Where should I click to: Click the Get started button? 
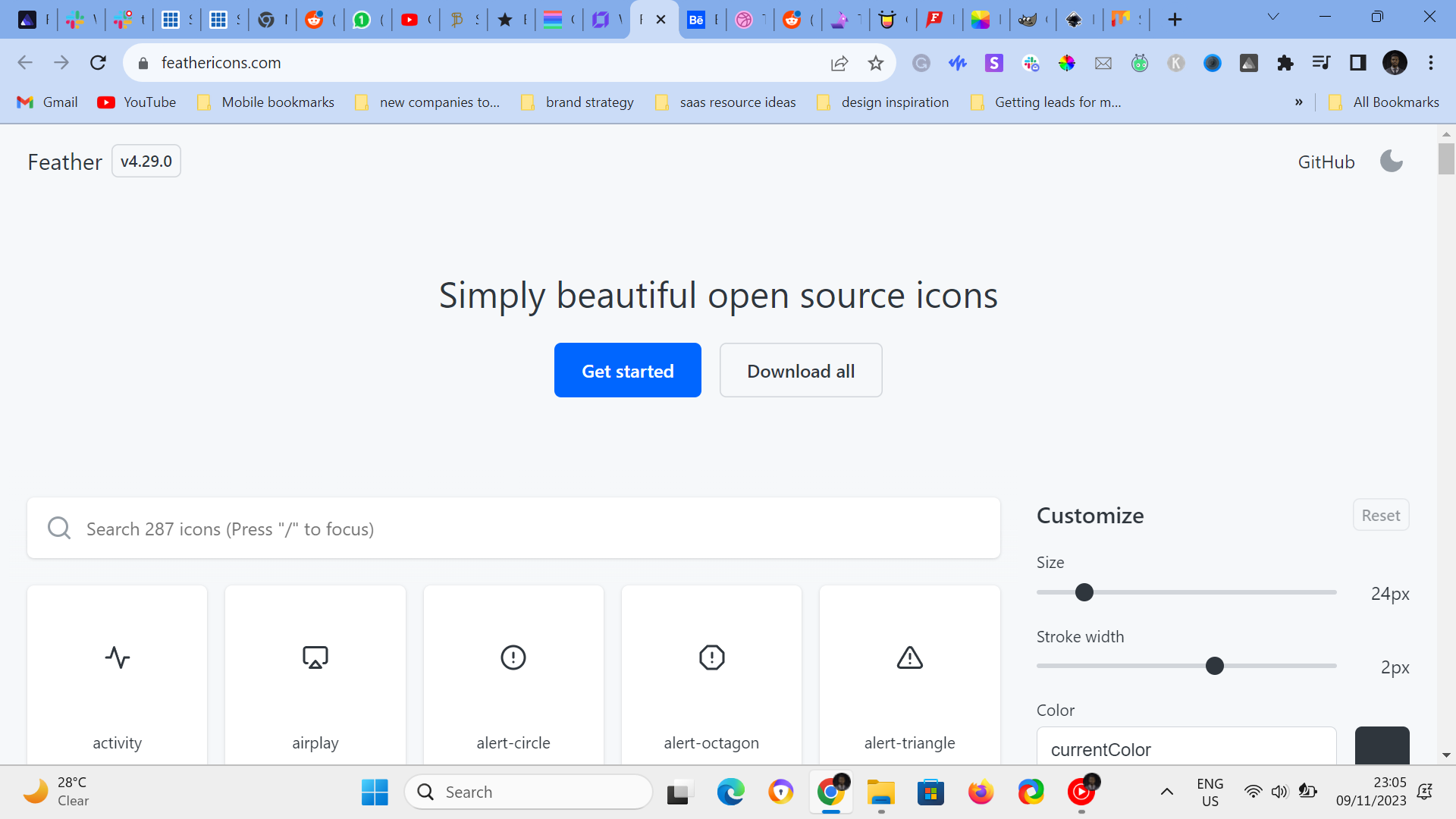[627, 370]
